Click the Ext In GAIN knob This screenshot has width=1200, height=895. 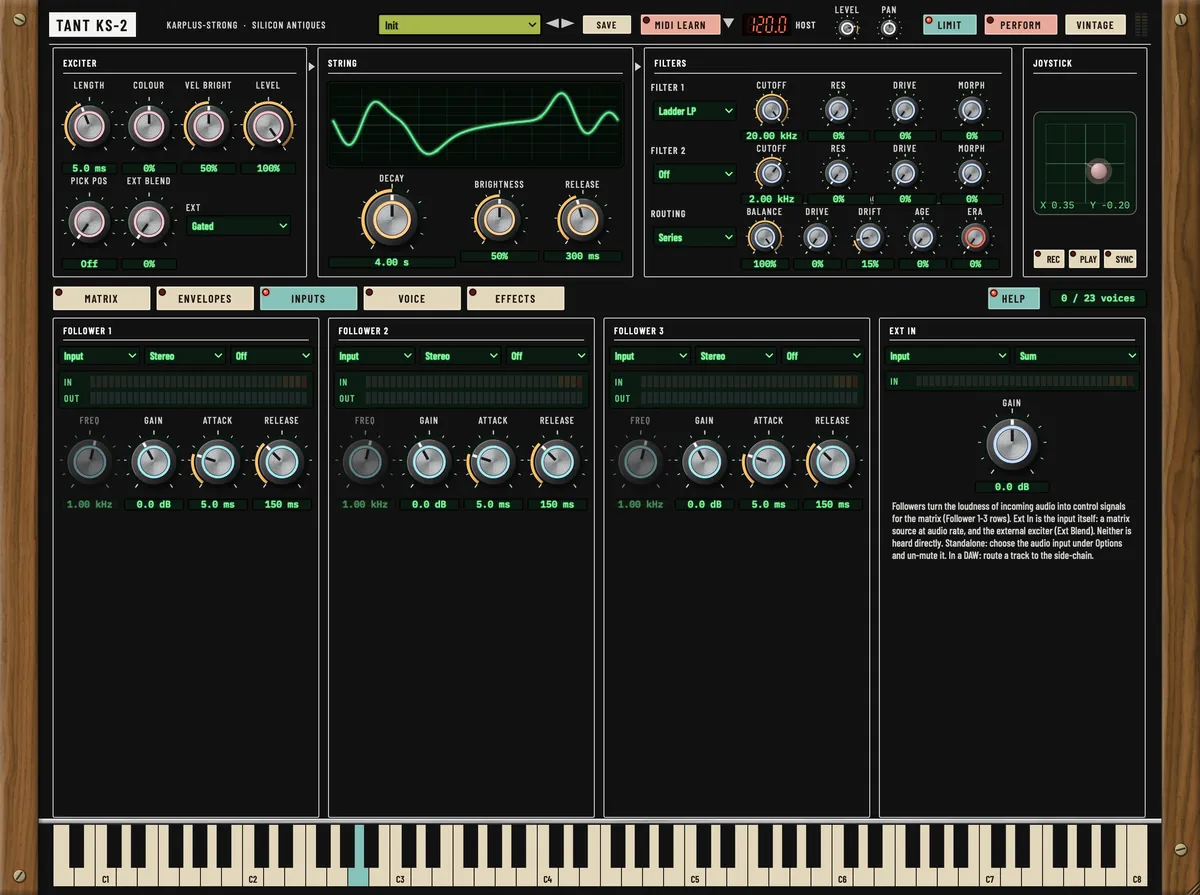(1012, 445)
